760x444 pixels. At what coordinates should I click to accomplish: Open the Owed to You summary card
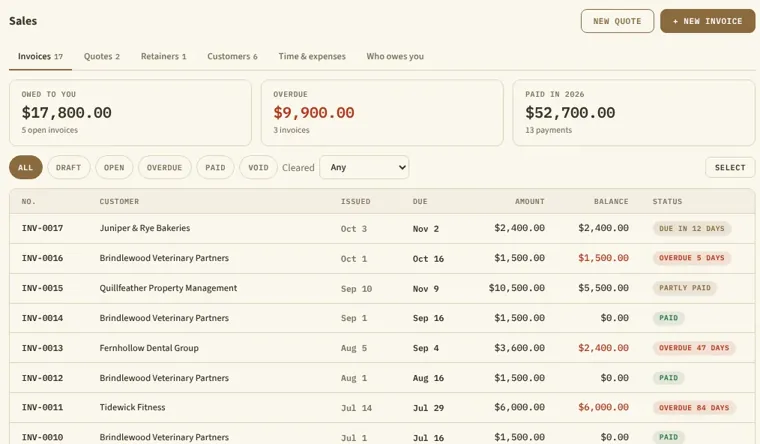[x=130, y=112]
